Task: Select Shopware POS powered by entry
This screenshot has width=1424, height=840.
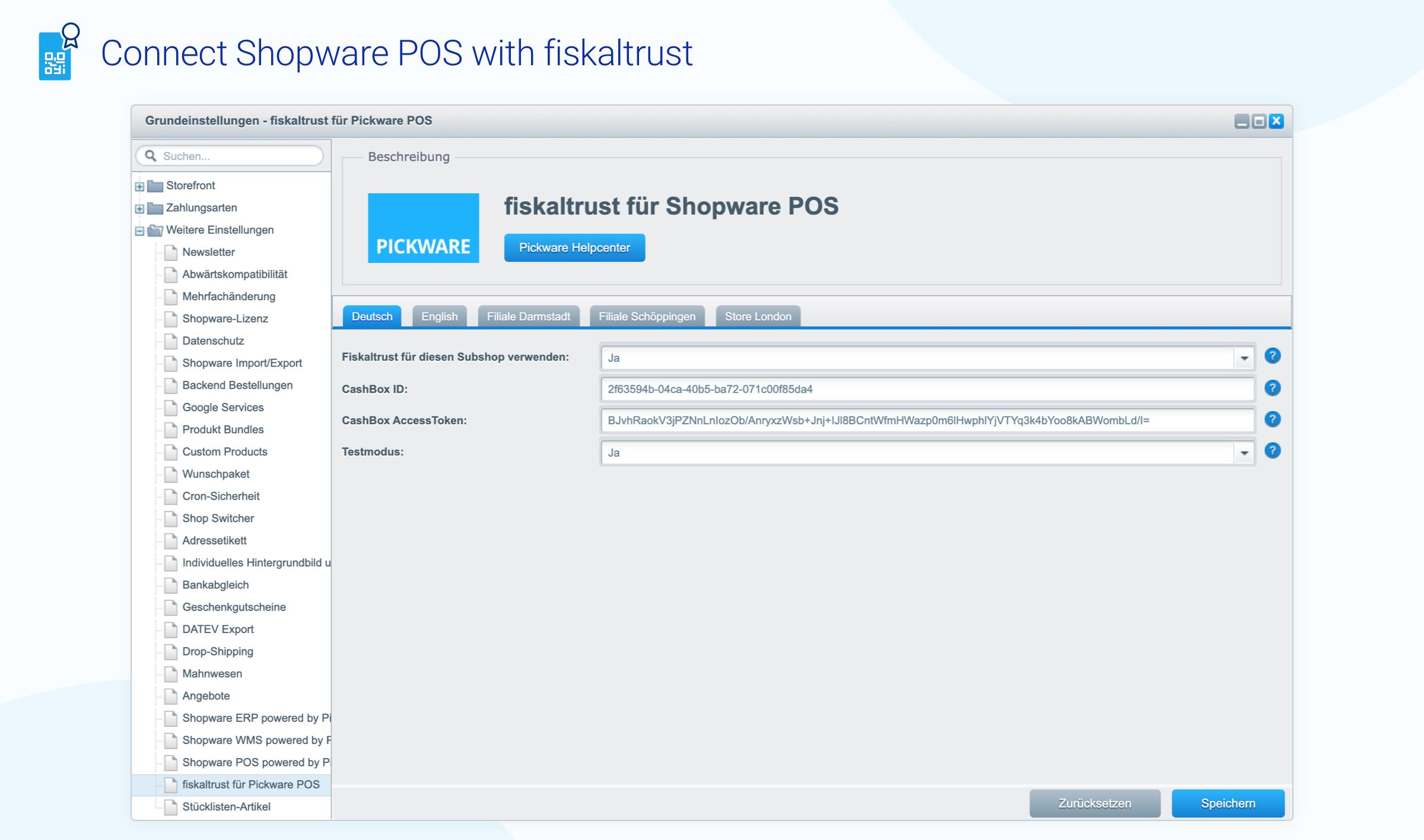Action: 256,762
